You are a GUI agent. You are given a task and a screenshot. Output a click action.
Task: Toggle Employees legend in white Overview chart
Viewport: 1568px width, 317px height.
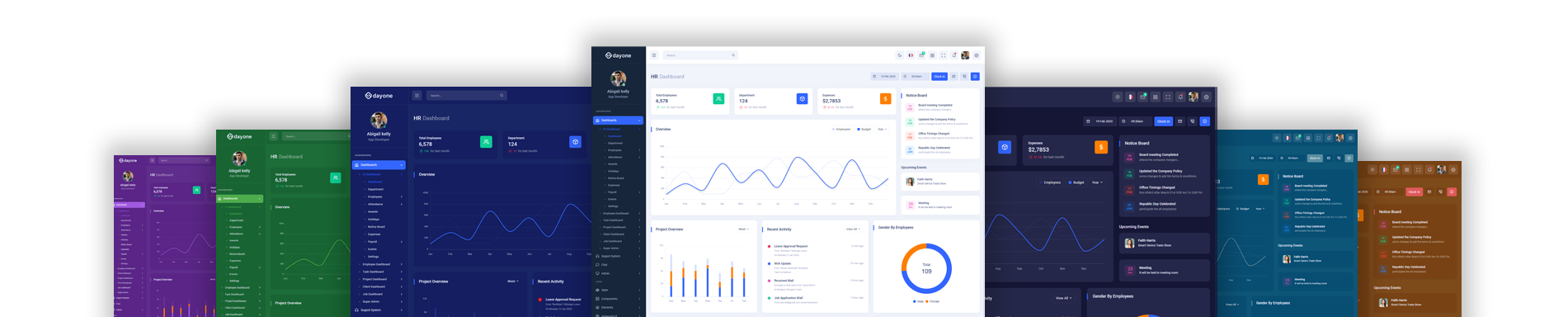tap(841, 129)
